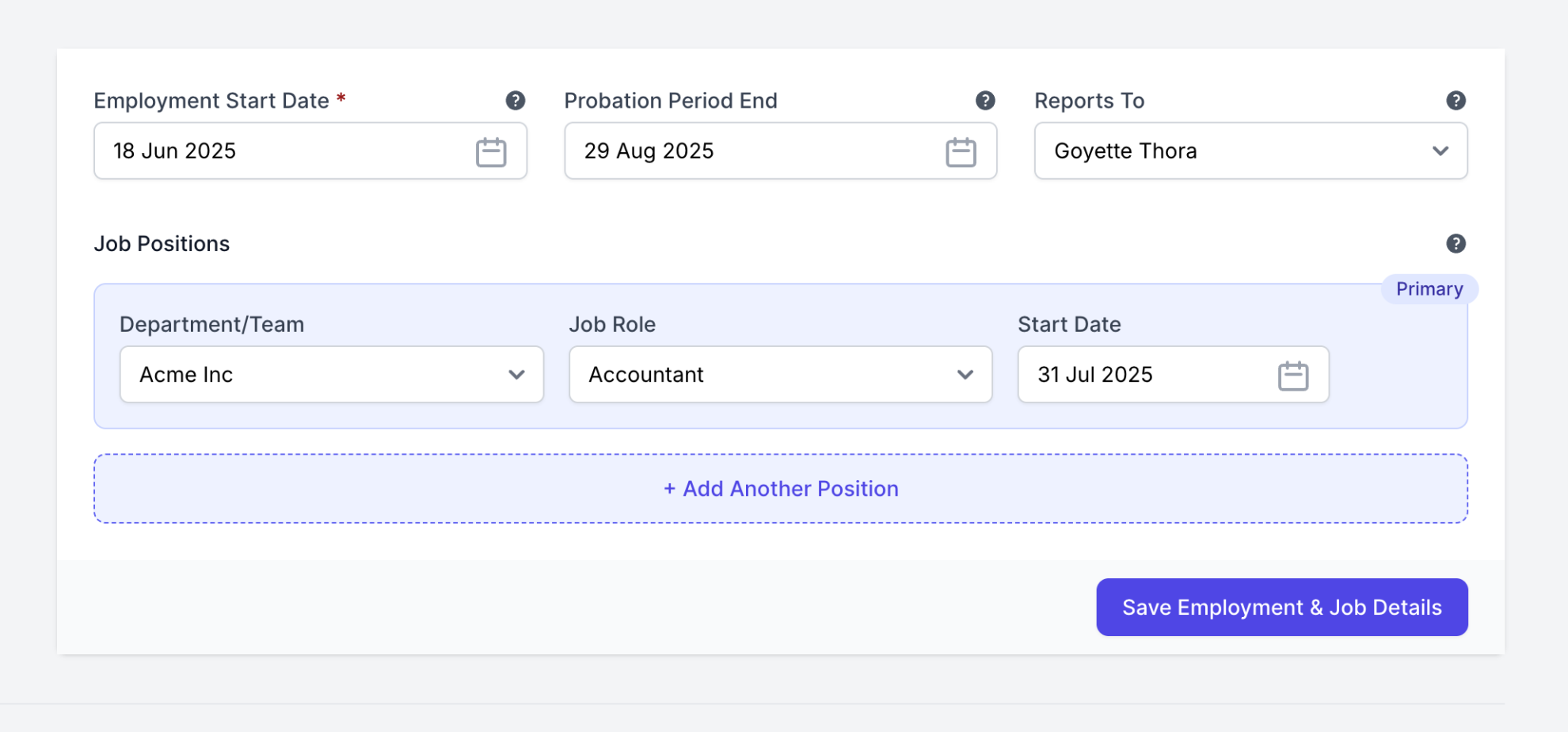Expand the Reports To chevron arrow

coord(1440,151)
